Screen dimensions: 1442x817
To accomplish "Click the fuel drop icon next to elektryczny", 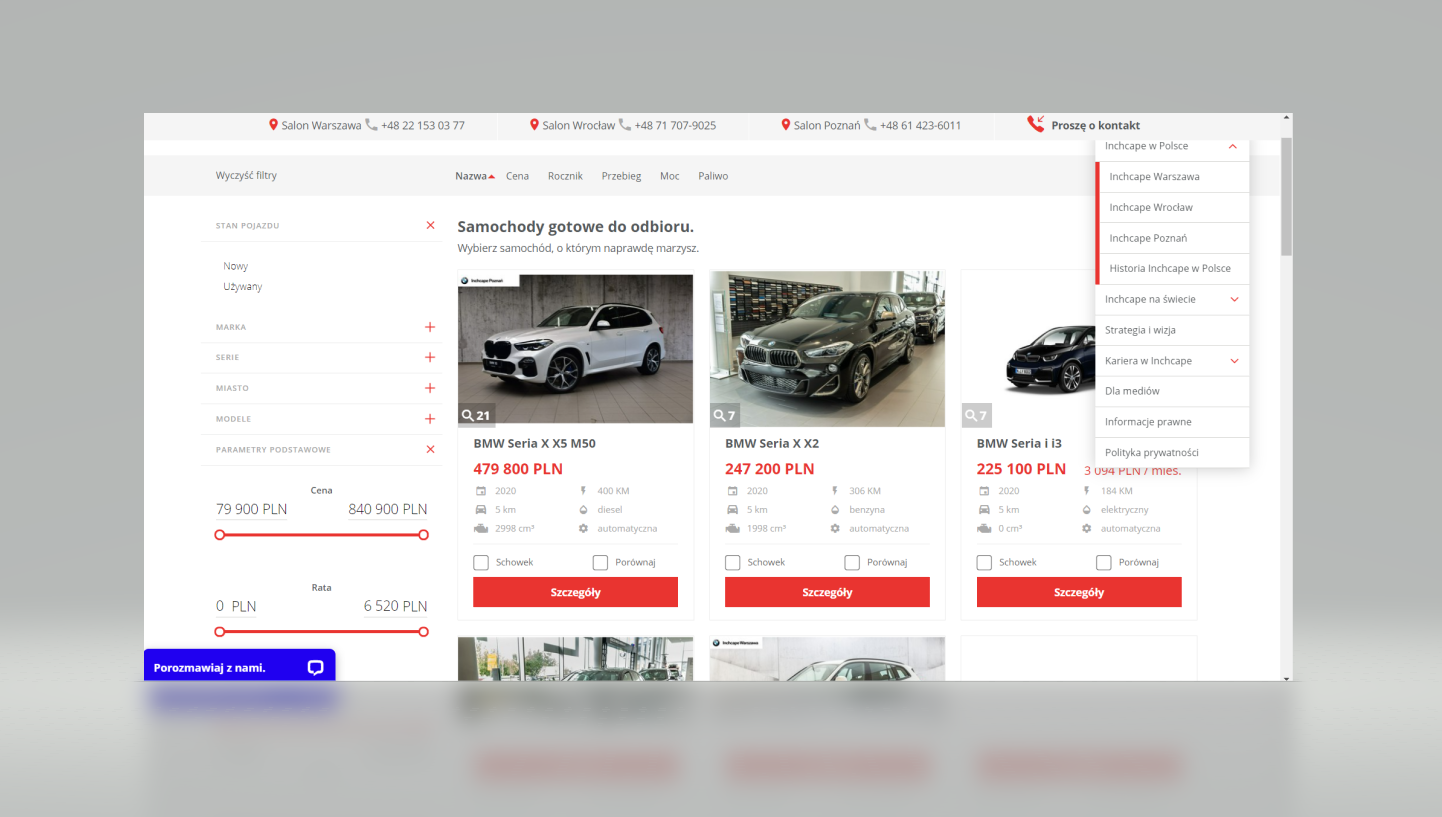I will pos(1087,510).
